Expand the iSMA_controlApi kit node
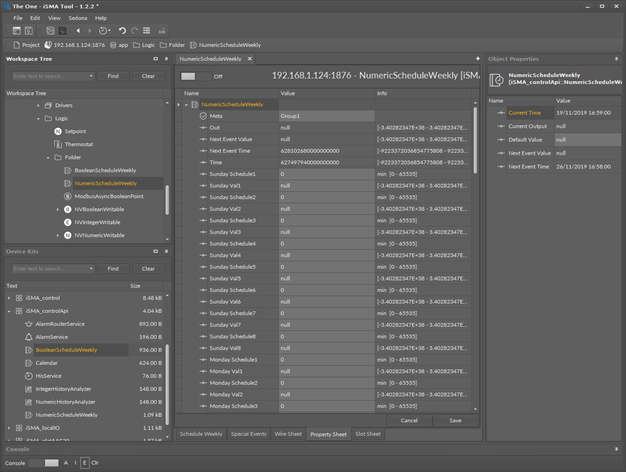Screen dimensions: 626x472 [x=10, y=311]
